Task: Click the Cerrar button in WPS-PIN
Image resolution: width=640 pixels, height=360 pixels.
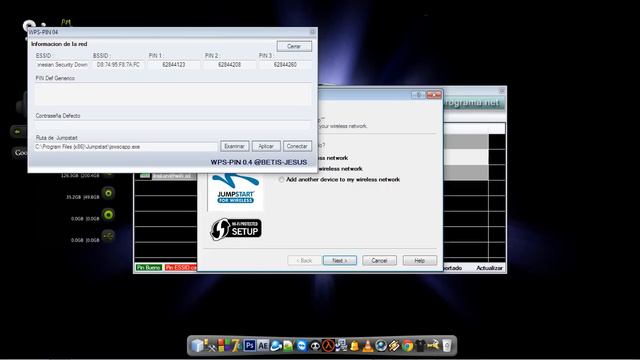Action: pos(294,46)
